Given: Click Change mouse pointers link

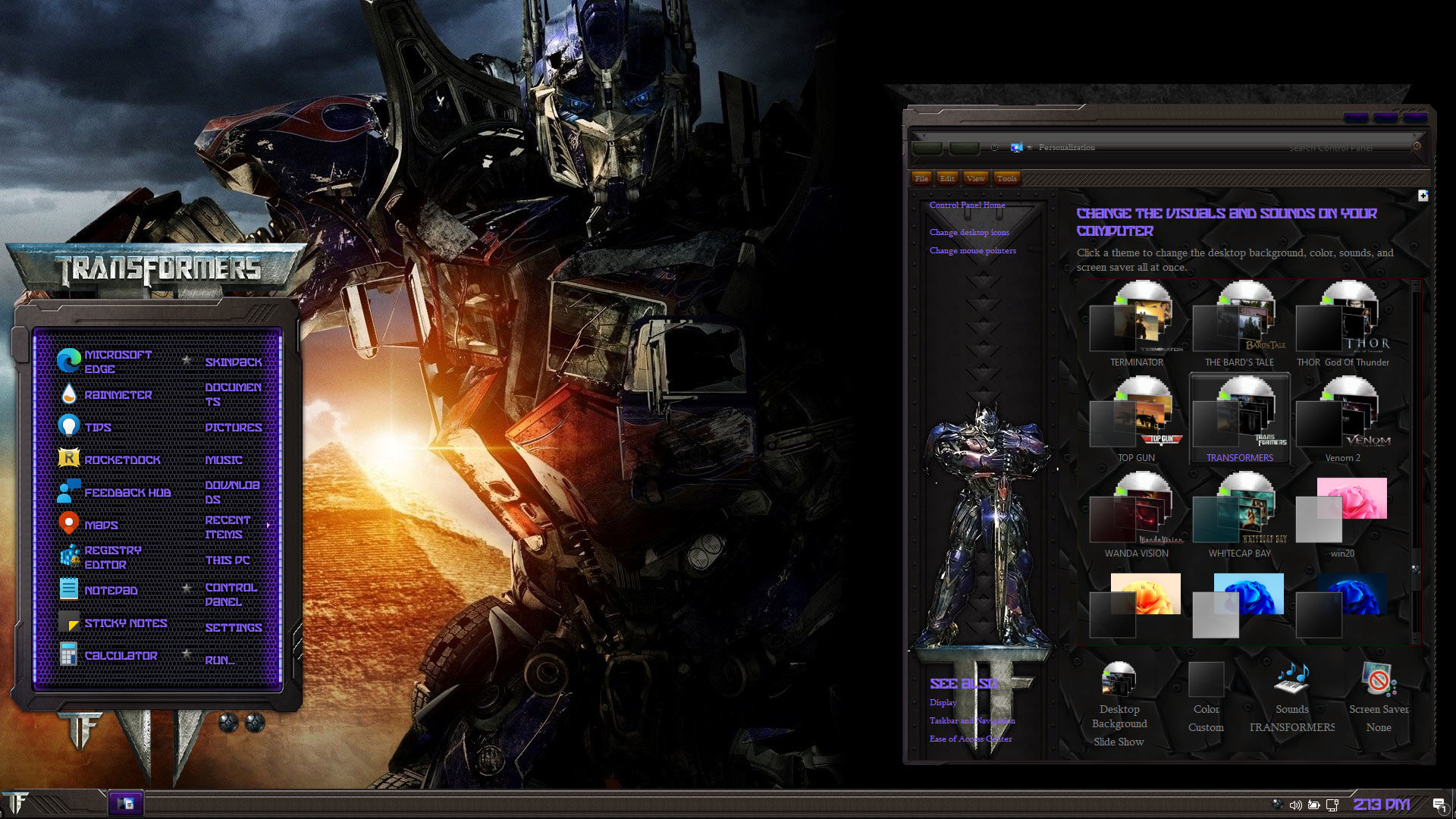Looking at the screenshot, I should pos(972,250).
